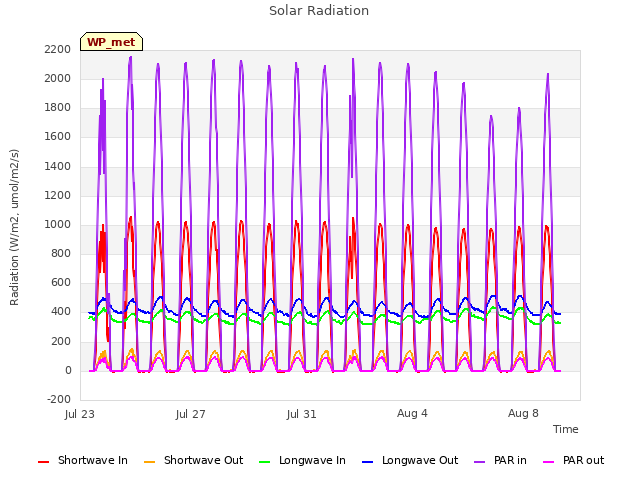Click the Time x-axis title
Viewport: 640px width, 480px height.
566,429
